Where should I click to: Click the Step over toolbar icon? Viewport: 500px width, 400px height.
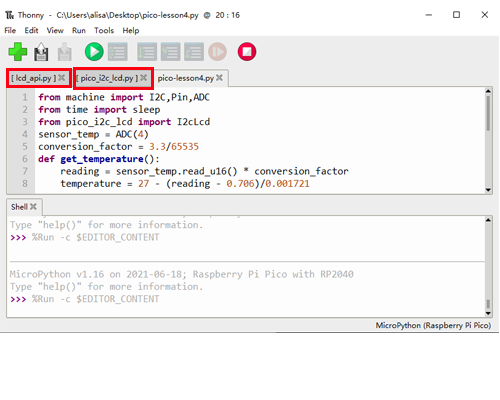(147, 52)
